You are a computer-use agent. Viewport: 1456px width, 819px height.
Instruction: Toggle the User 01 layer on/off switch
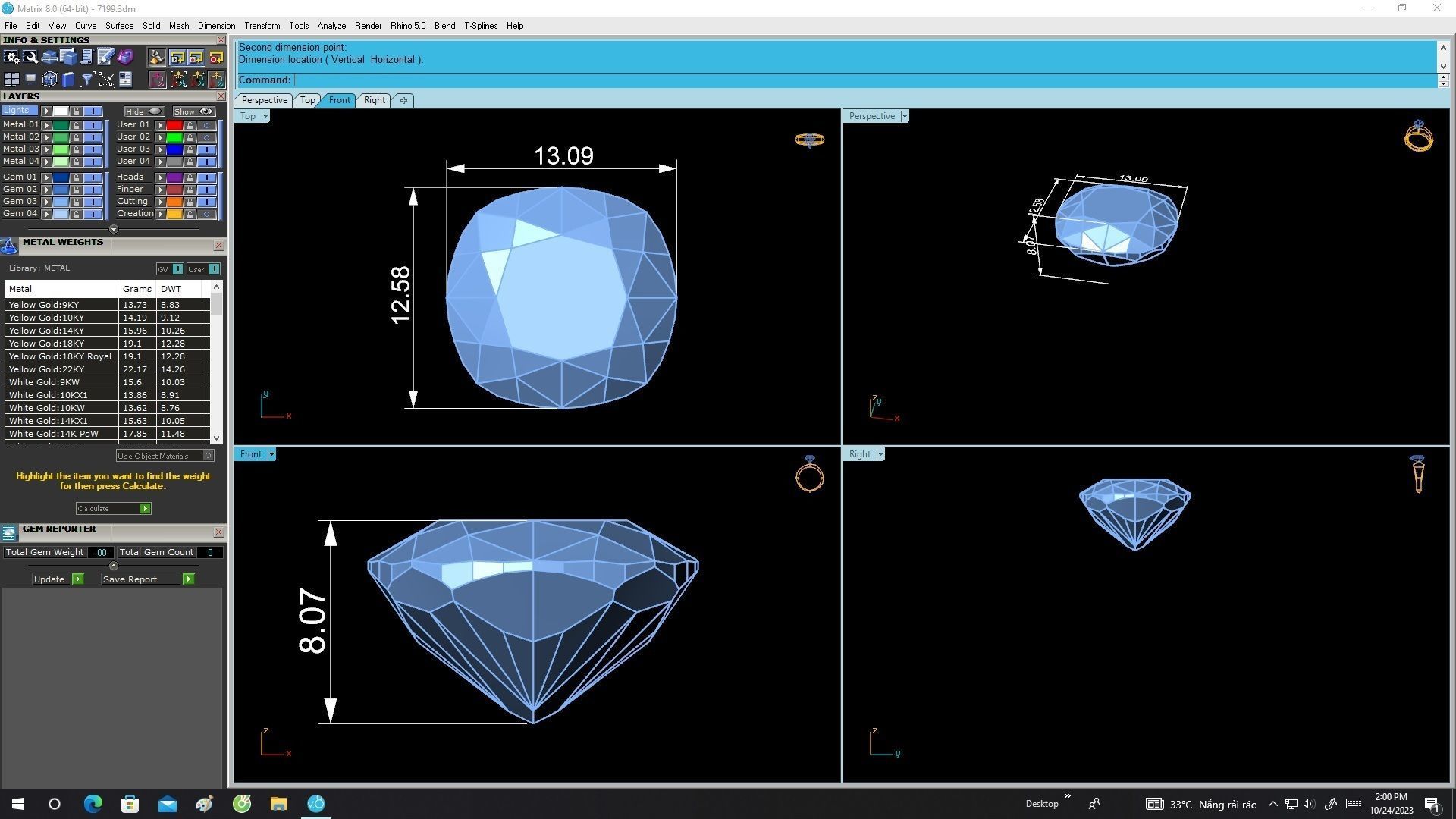pyautogui.click(x=206, y=125)
